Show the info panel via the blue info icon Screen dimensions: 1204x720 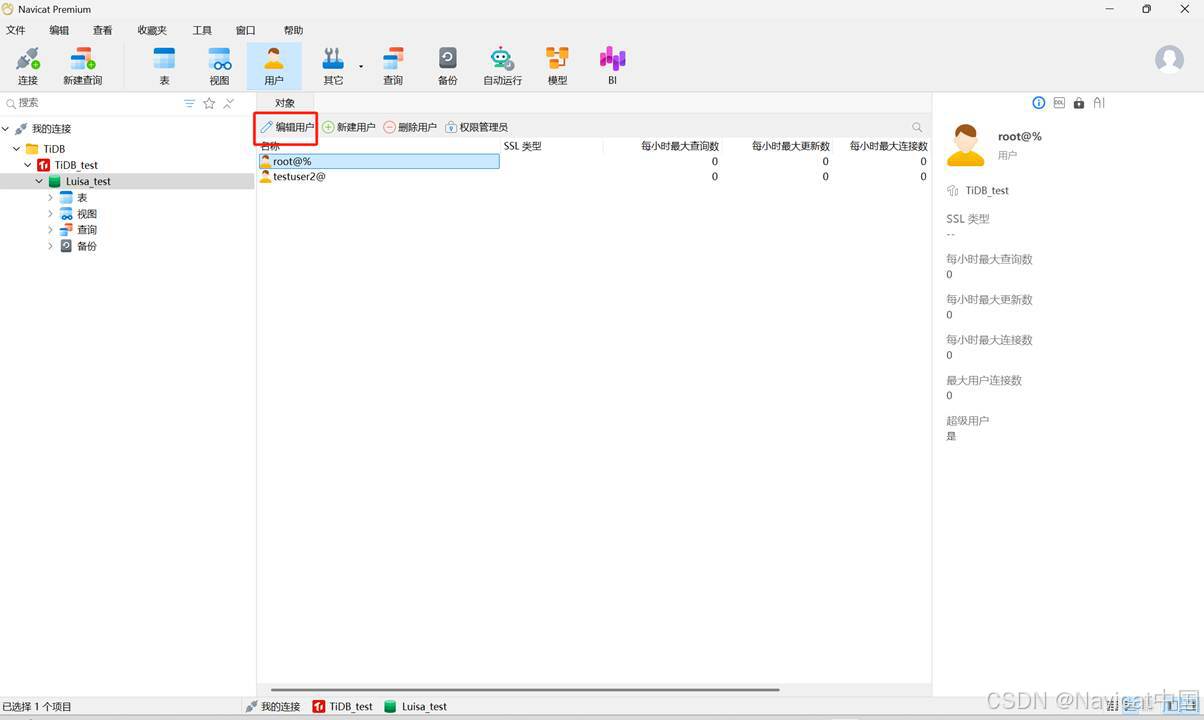(1039, 103)
